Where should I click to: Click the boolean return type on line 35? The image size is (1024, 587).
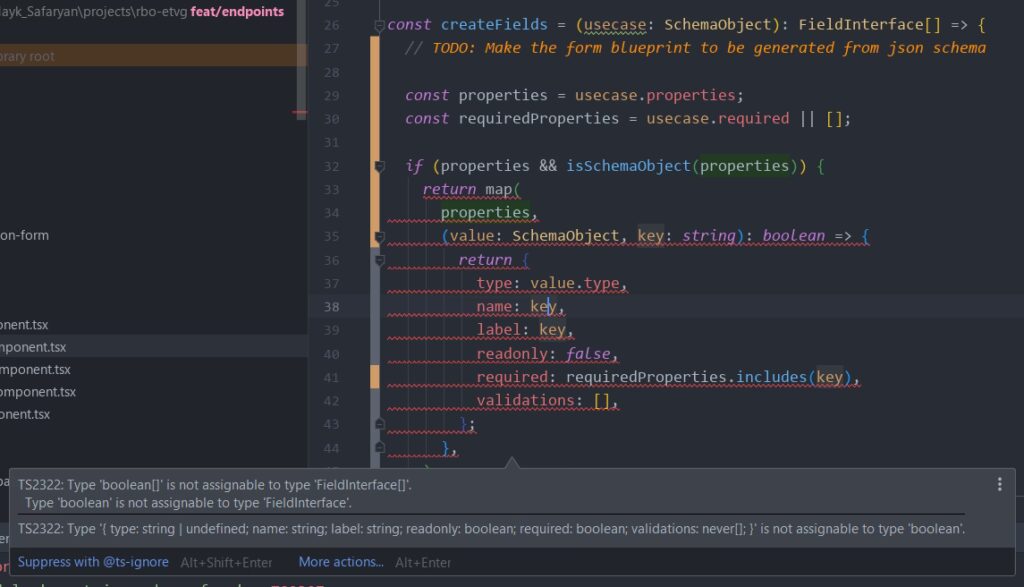pos(793,236)
